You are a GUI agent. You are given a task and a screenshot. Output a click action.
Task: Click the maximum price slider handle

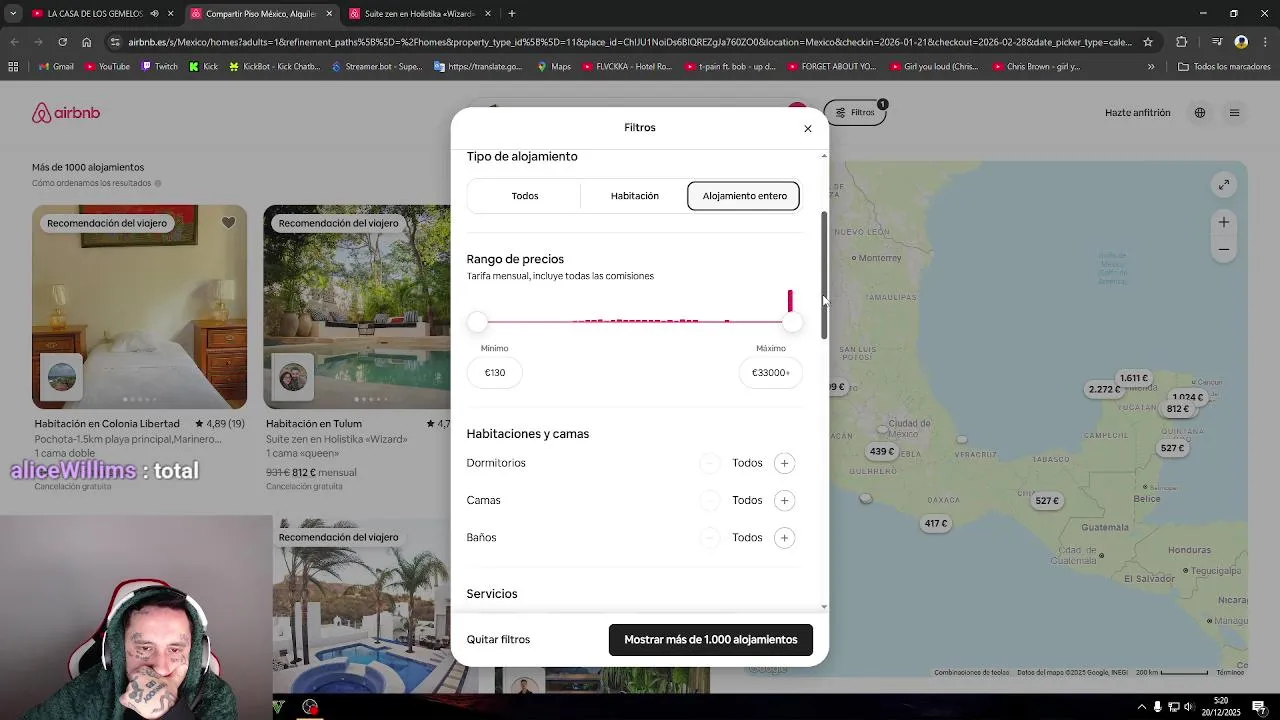pyautogui.click(x=792, y=322)
